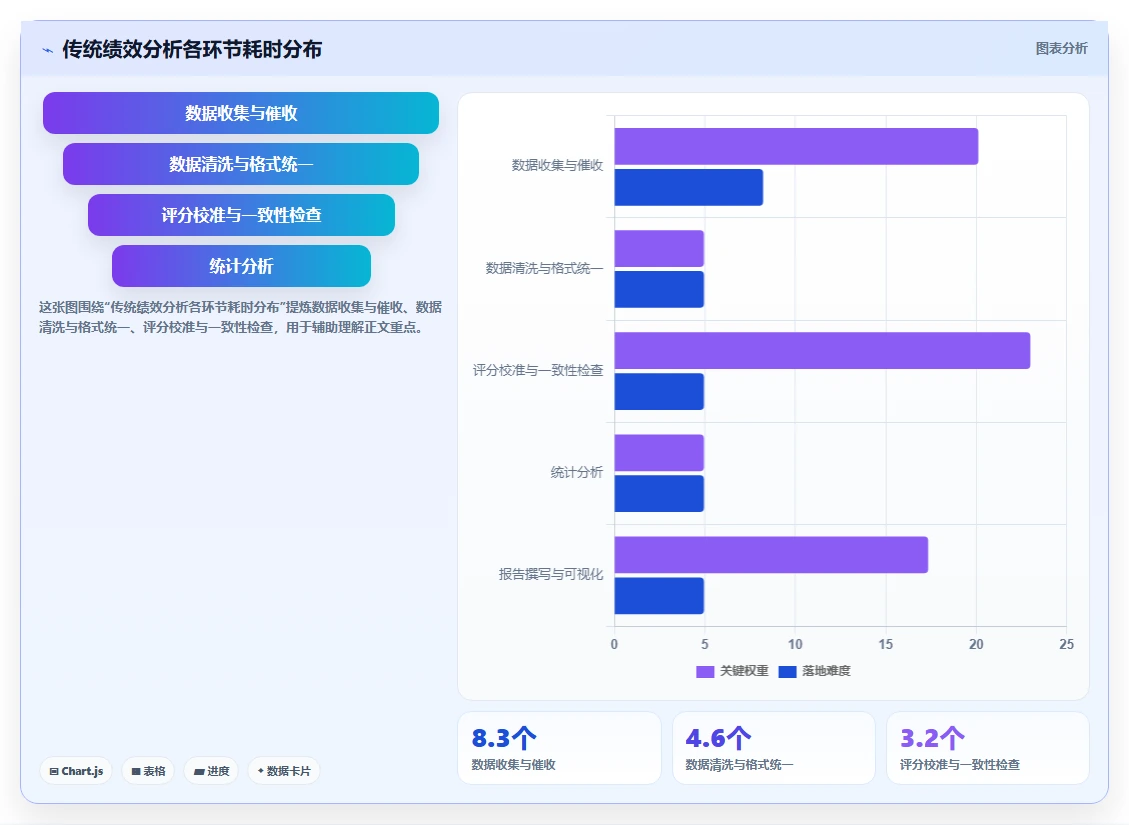Image resolution: width=1129 pixels, height=825 pixels.
Task: Click the 表格 tag chip
Action: [148, 771]
